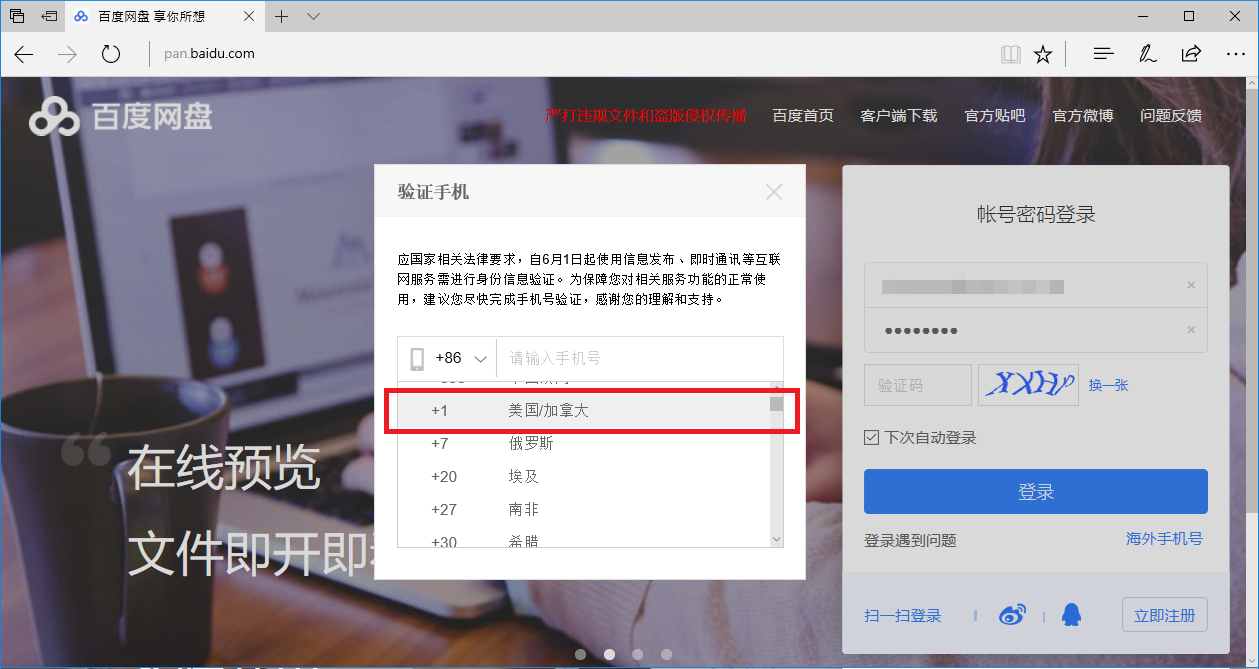1259x669 pixels.
Task: Close the 百度网盘 browser tab
Action: click(249, 16)
